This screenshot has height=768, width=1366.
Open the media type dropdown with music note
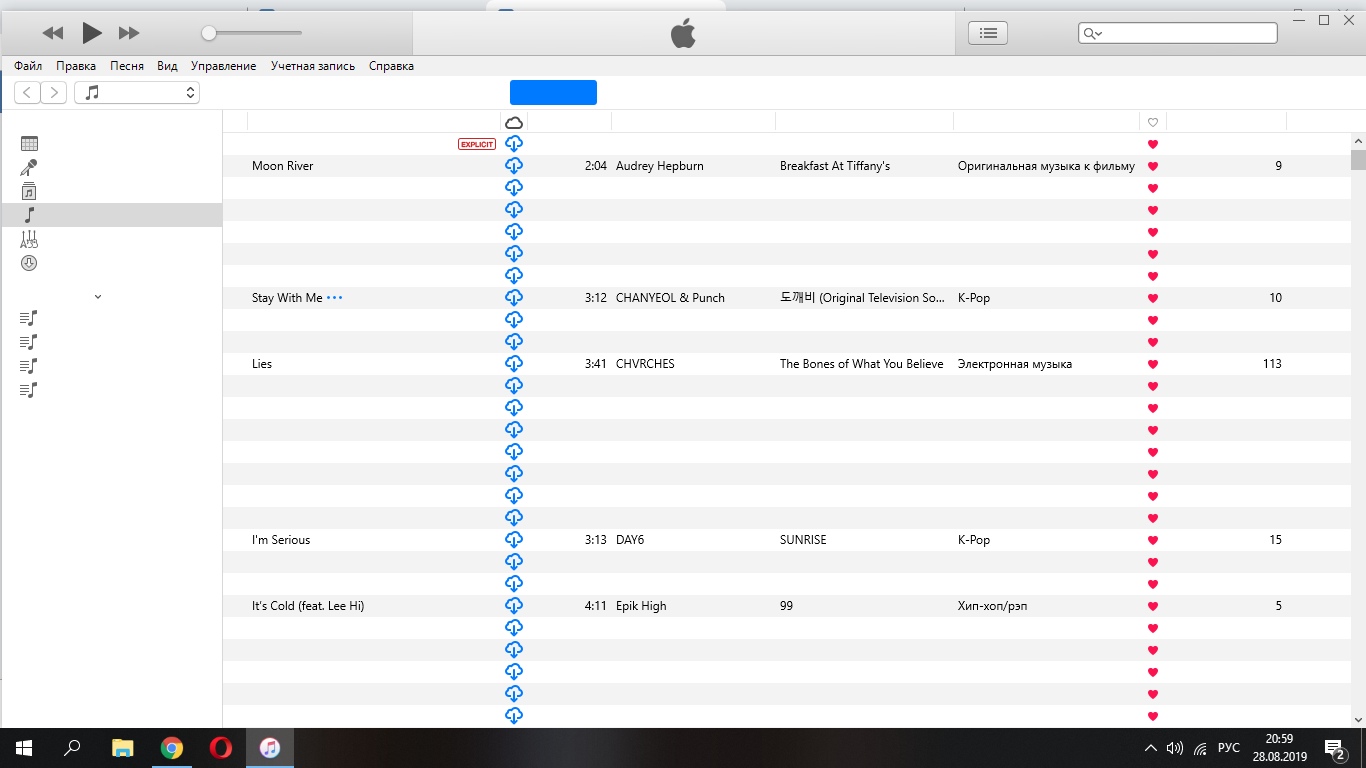coord(137,93)
